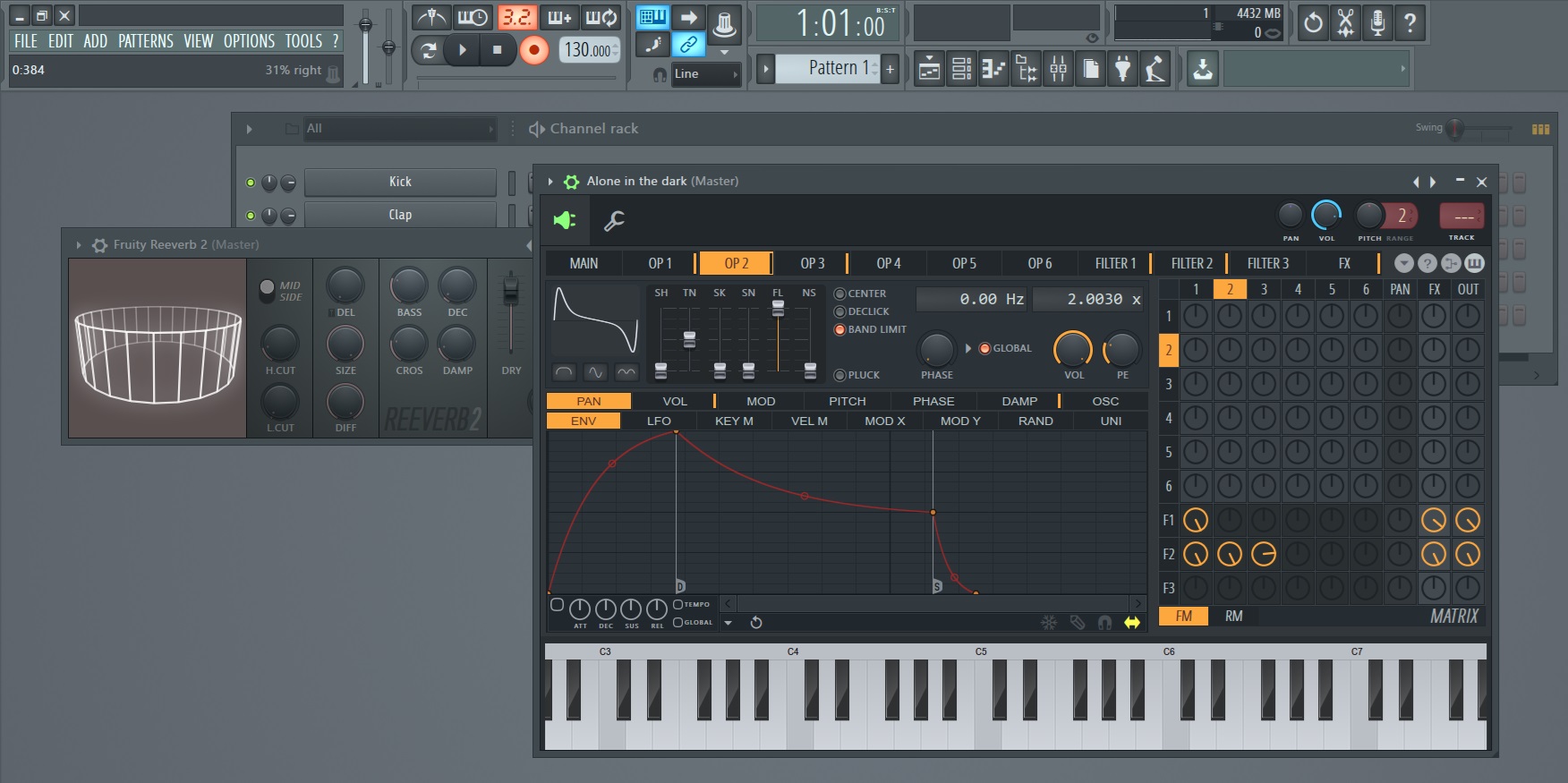The width and height of the screenshot is (1568, 783).
Task: Mute the Kick channel green LED
Action: [251, 183]
